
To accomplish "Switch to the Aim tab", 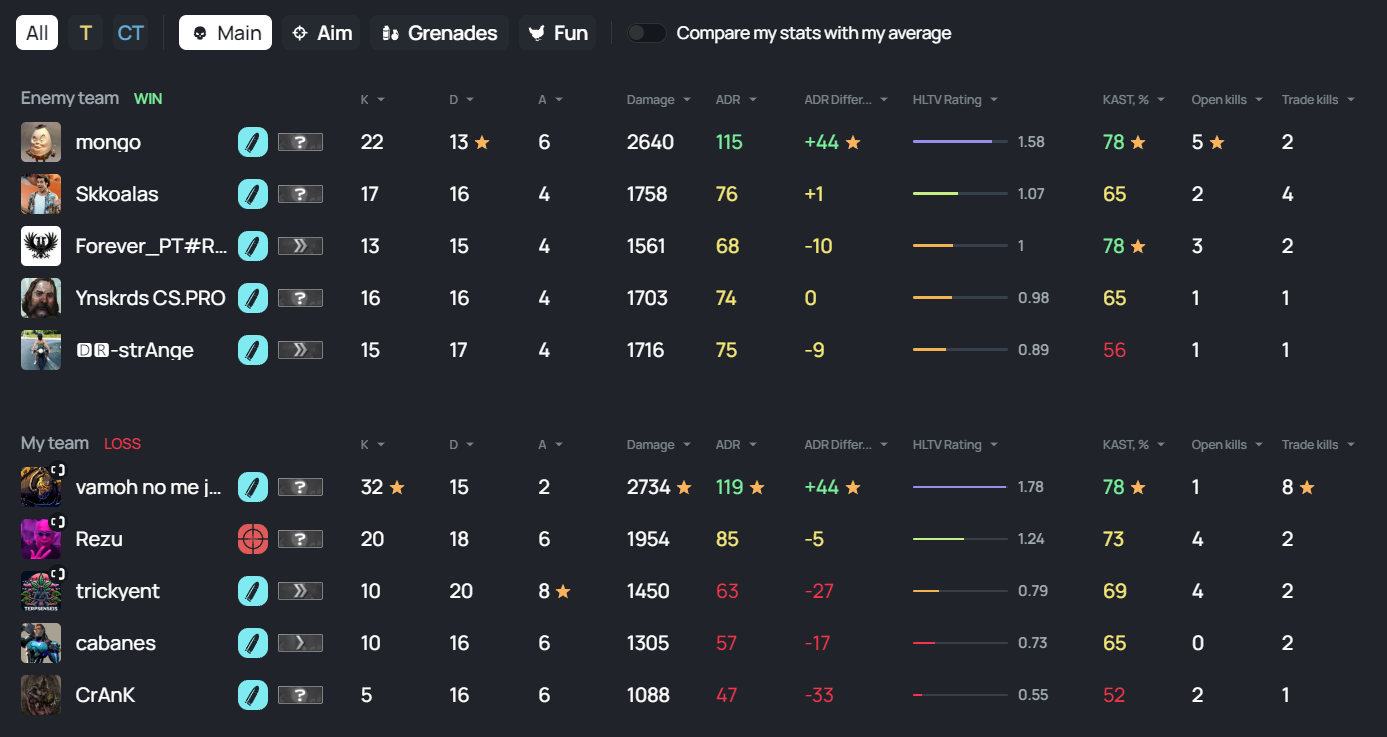I will tap(321, 33).
